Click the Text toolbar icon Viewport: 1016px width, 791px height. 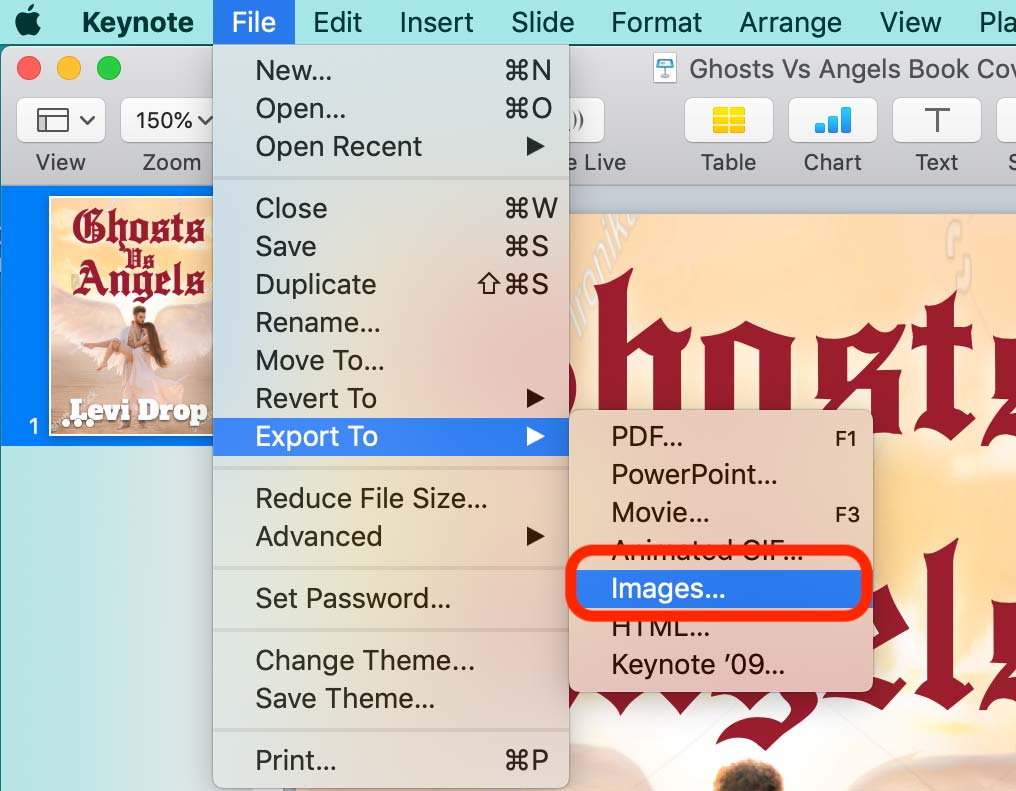pyautogui.click(x=936, y=120)
